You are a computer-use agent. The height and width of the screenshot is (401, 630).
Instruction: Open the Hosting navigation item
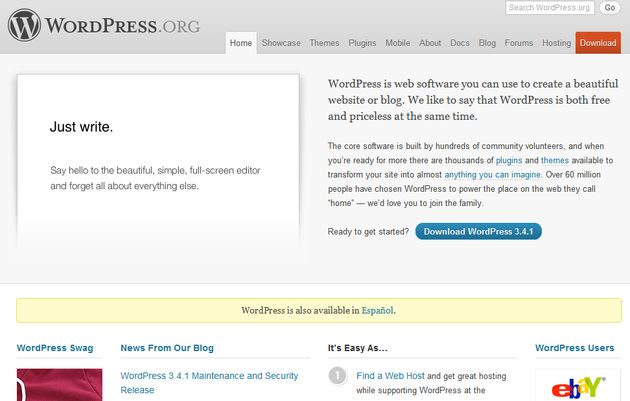(x=556, y=43)
